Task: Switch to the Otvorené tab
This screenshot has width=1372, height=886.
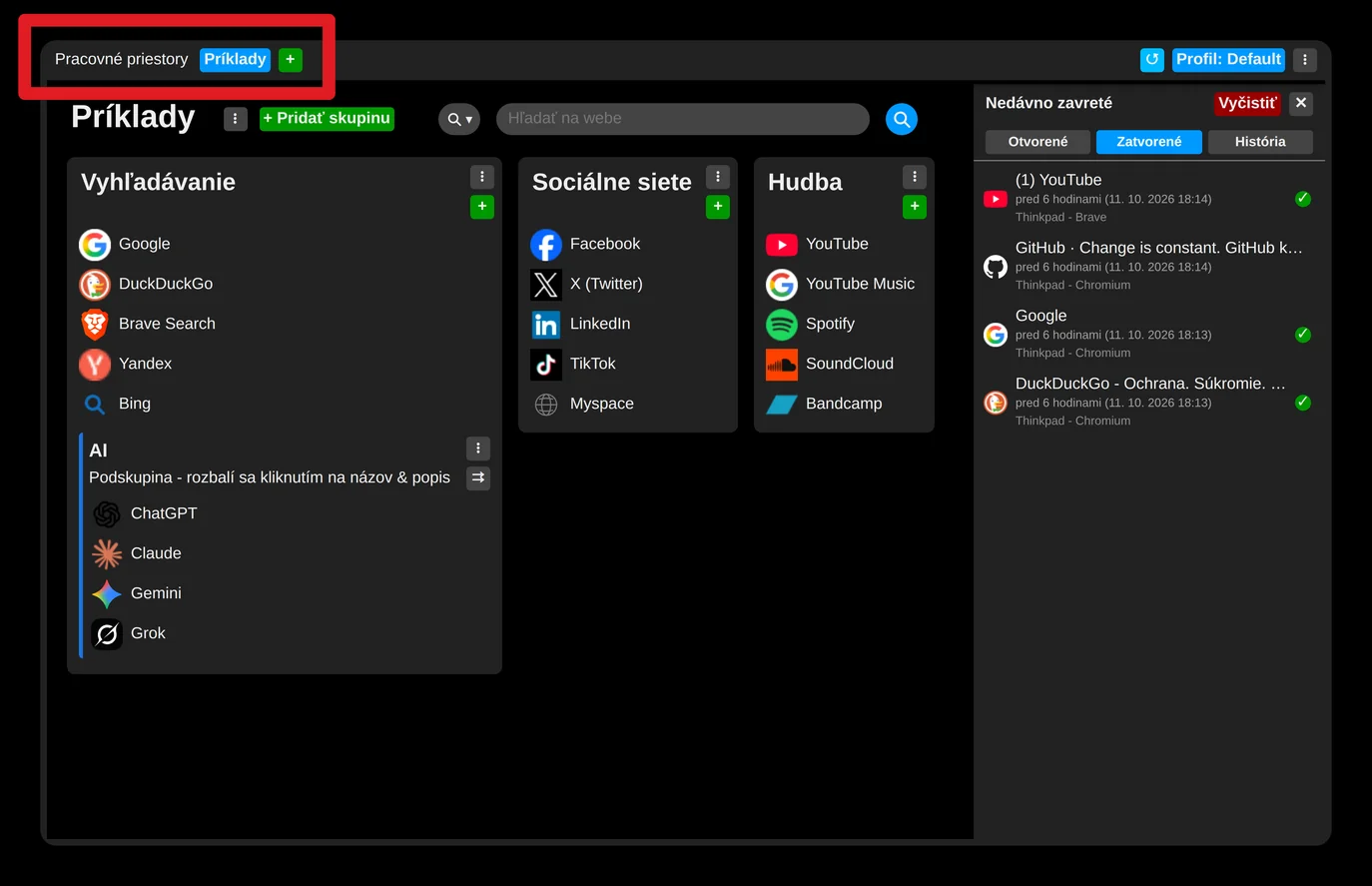Action: click(1037, 142)
